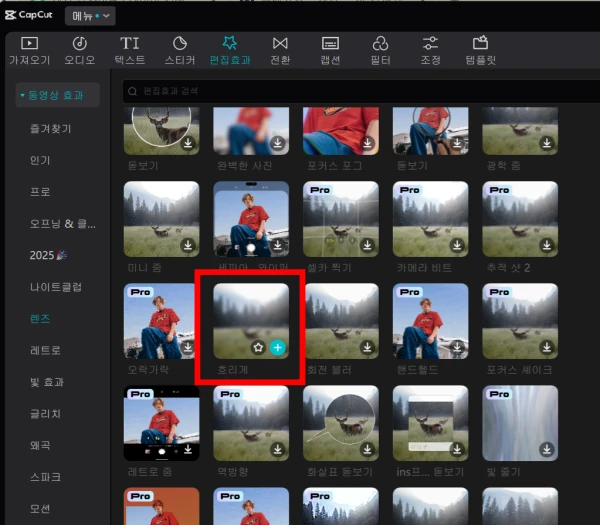Switch to the 캡션 captions tab
The height and width of the screenshot is (525, 600).
click(330, 51)
